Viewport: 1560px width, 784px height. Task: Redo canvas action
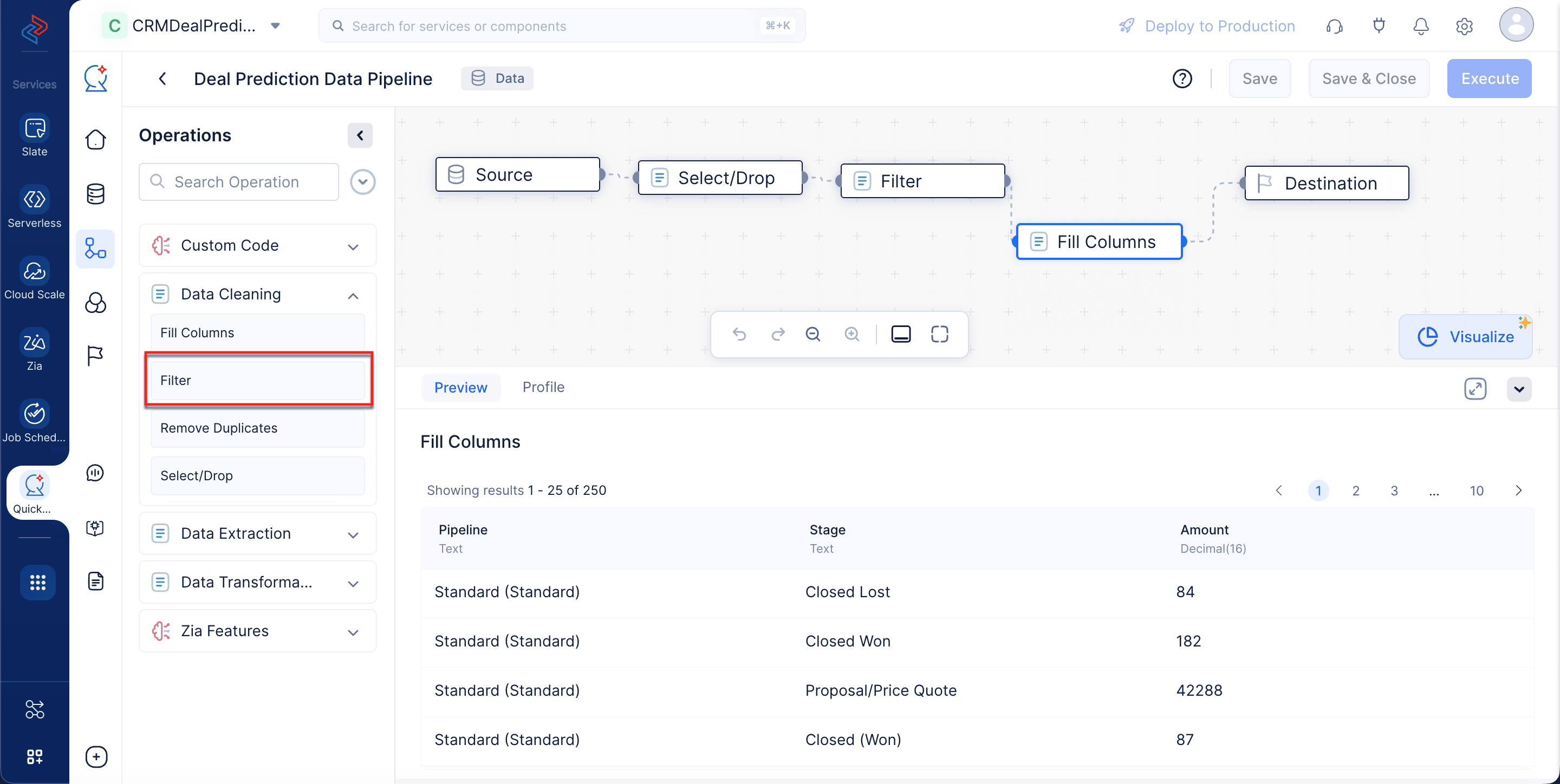click(778, 334)
